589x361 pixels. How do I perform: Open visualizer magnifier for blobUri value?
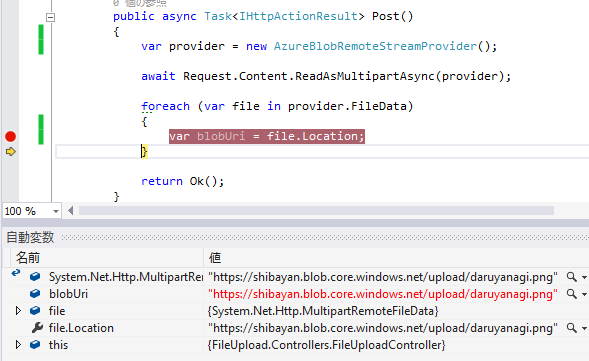pos(571,294)
